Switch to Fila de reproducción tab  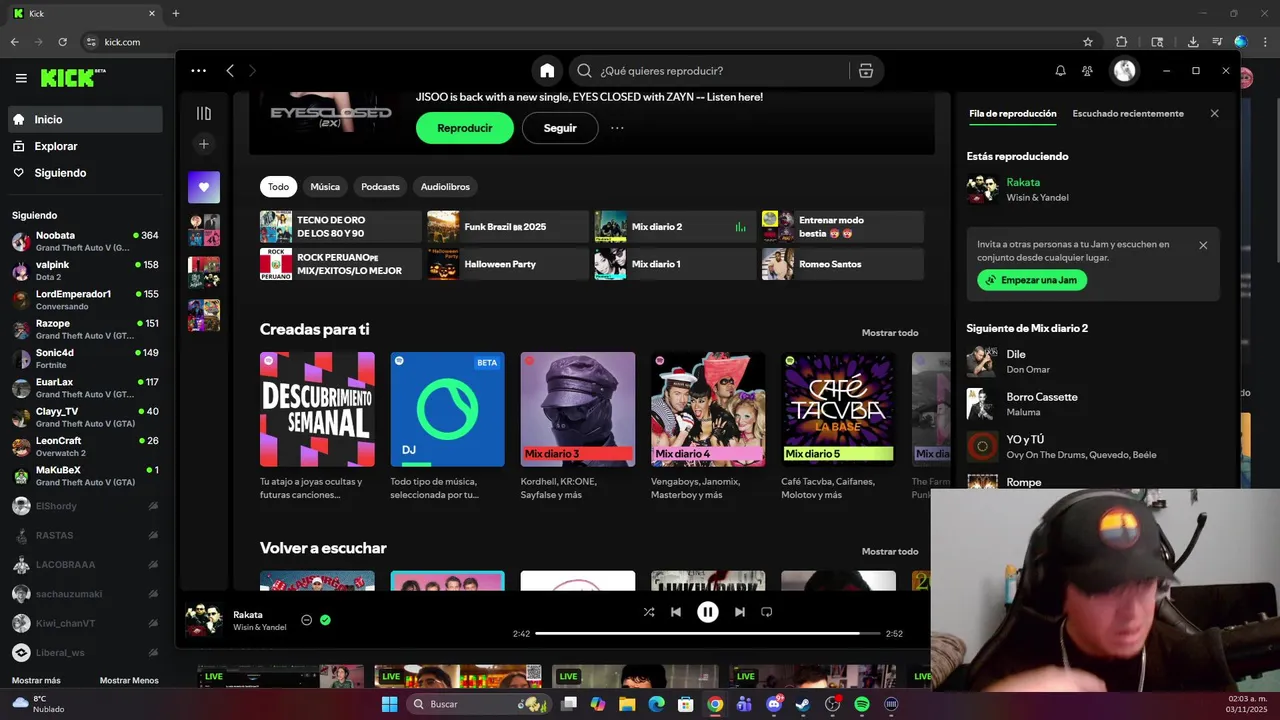tap(1013, 114)
